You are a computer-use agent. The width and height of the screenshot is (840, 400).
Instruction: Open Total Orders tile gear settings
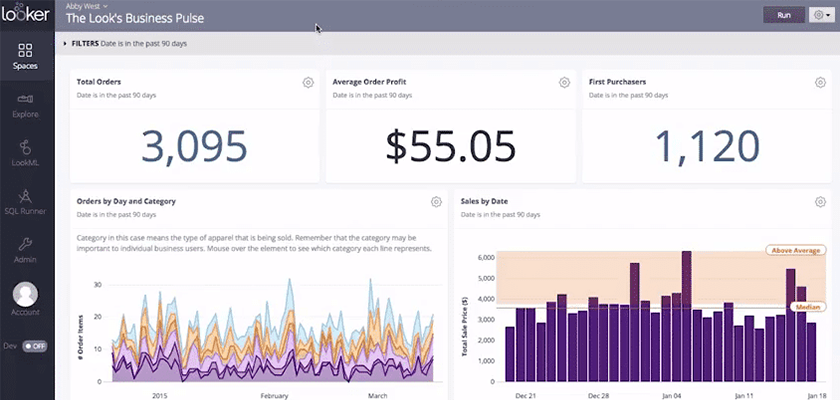tap(308, 83)
